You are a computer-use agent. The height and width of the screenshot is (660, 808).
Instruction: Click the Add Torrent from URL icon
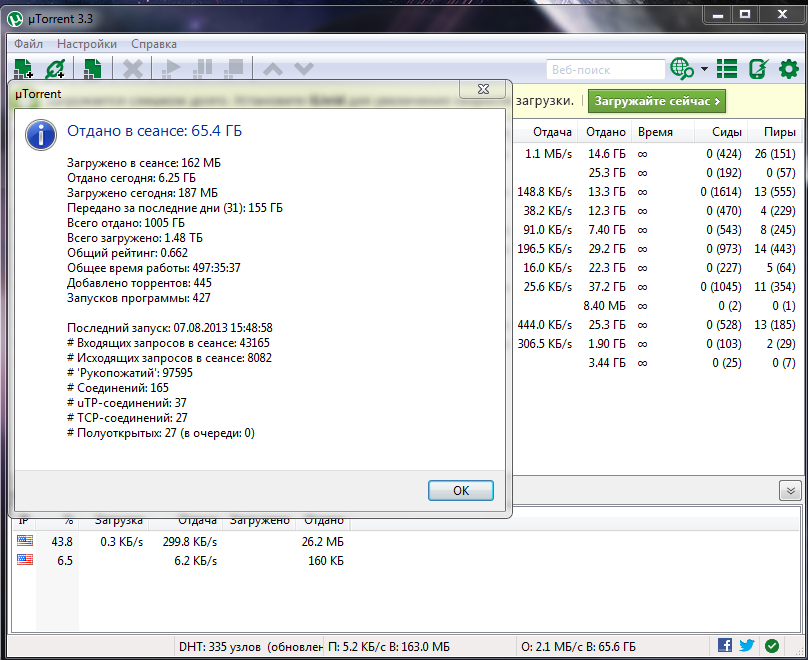click(55, 69)
